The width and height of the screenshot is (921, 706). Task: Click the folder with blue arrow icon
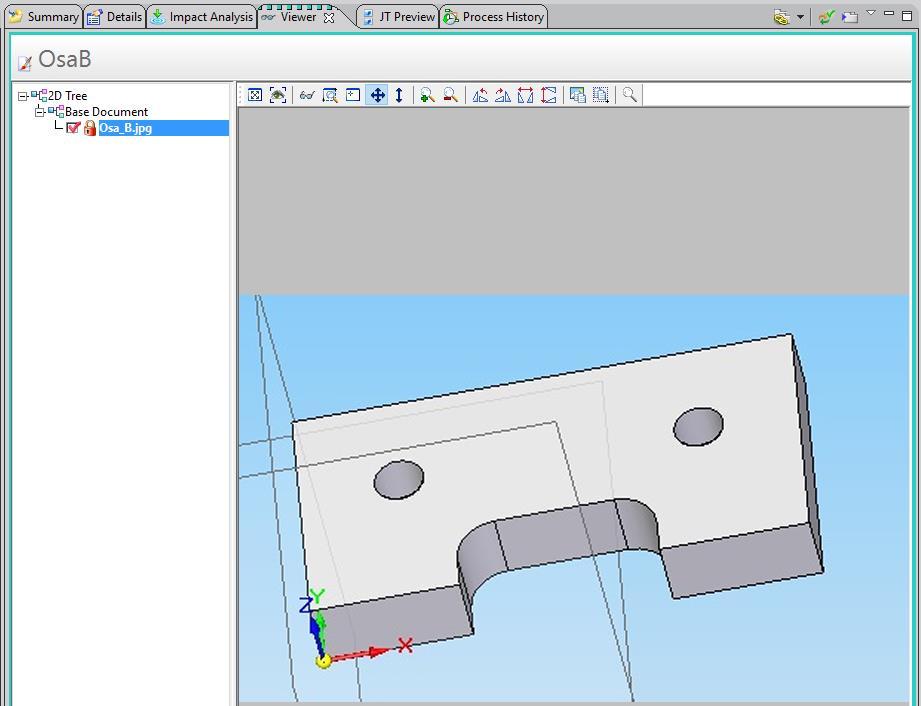coord(850,17)
